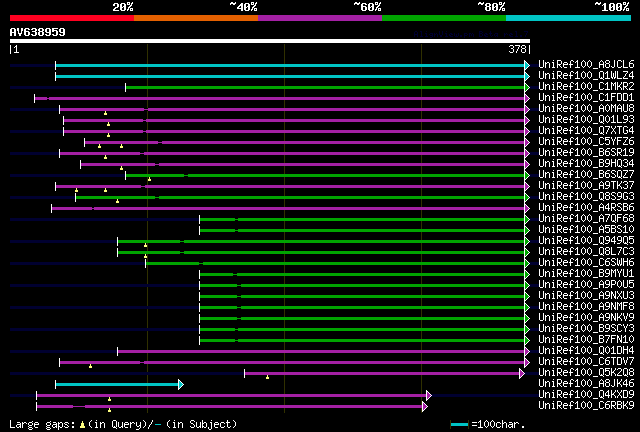640x432 pixels.
Task: Select hit label UniRef100_Q8S9G3
Action: click(586, 196)
